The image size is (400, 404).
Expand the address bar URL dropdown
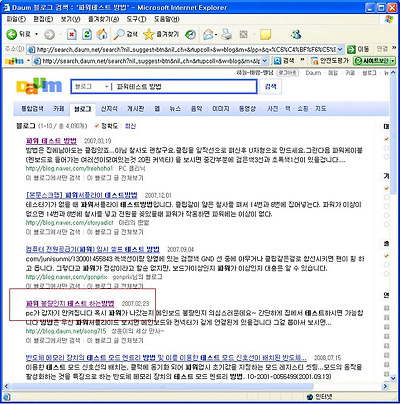coord(340,49)
